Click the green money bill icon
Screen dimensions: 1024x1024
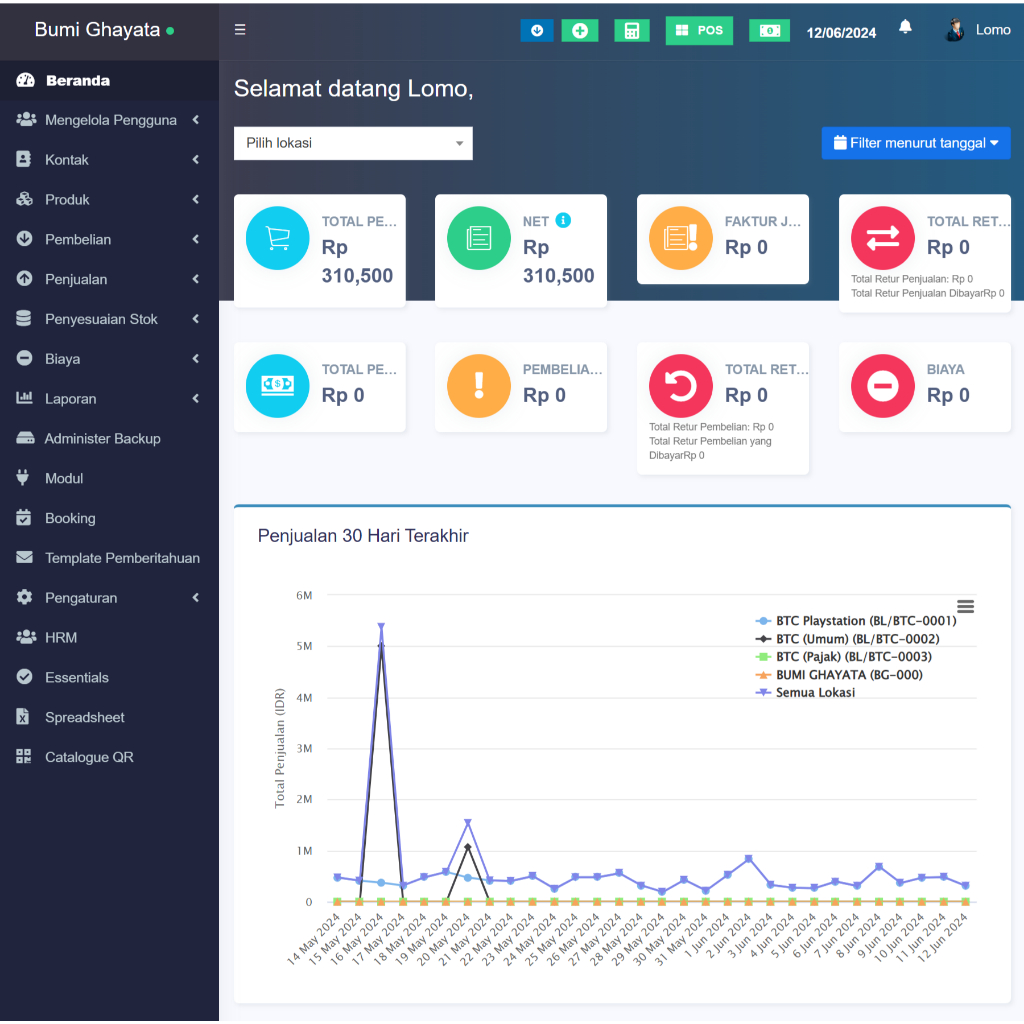(x=769, y=31)
